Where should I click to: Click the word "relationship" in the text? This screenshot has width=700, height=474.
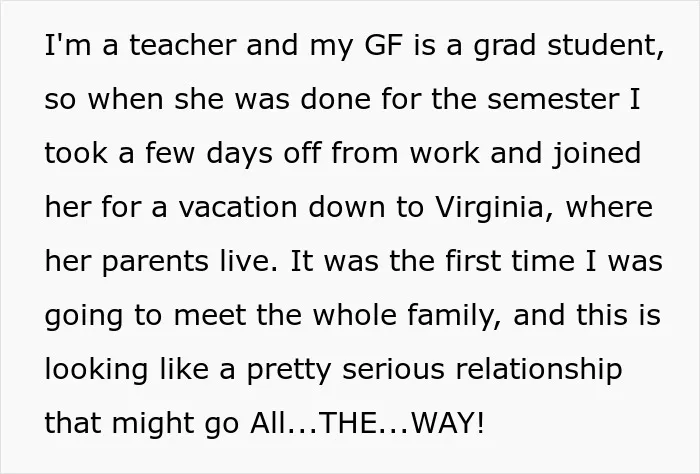tap(539, 370)
